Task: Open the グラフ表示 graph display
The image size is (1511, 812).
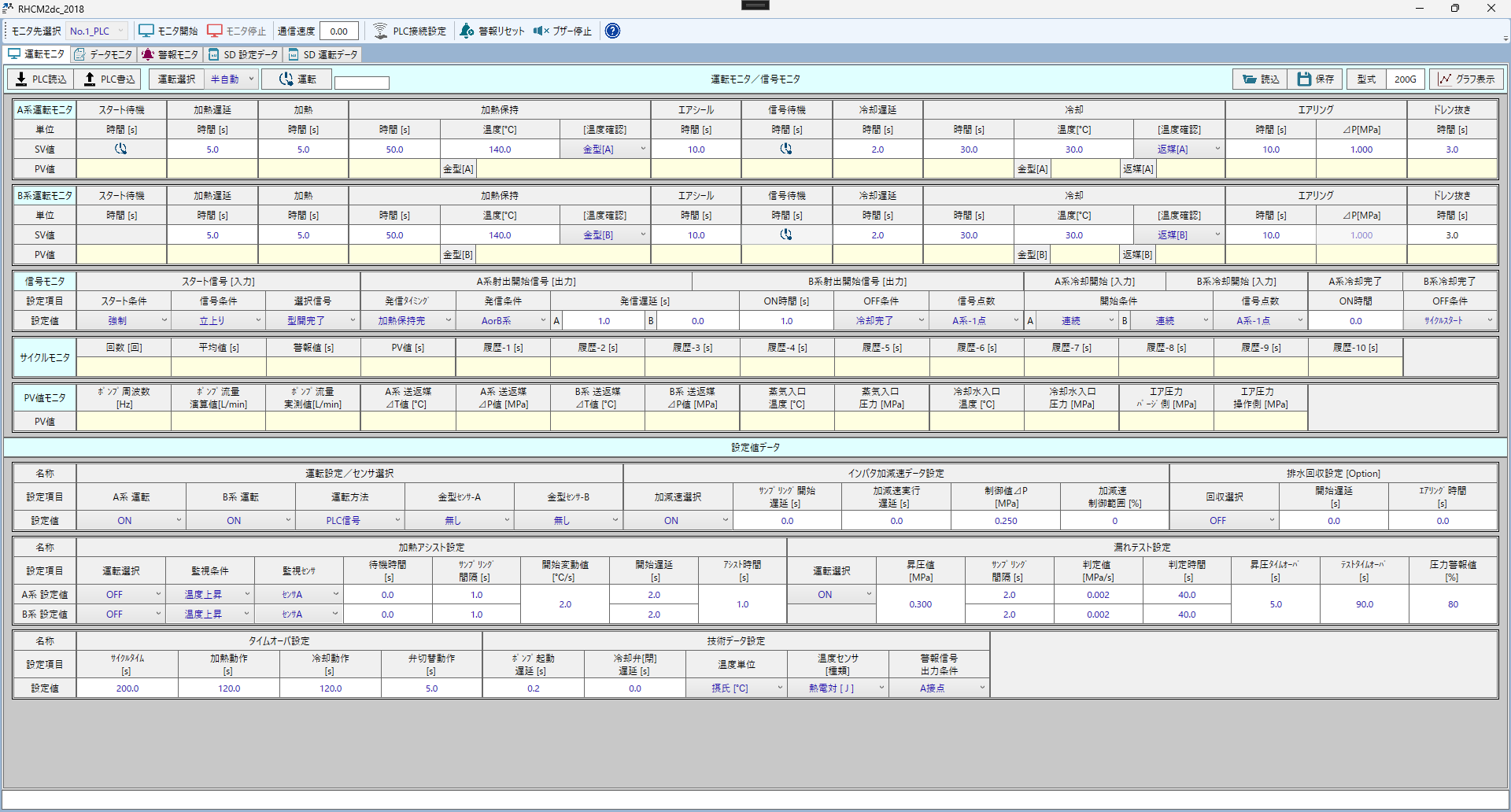Action: 1466,79
